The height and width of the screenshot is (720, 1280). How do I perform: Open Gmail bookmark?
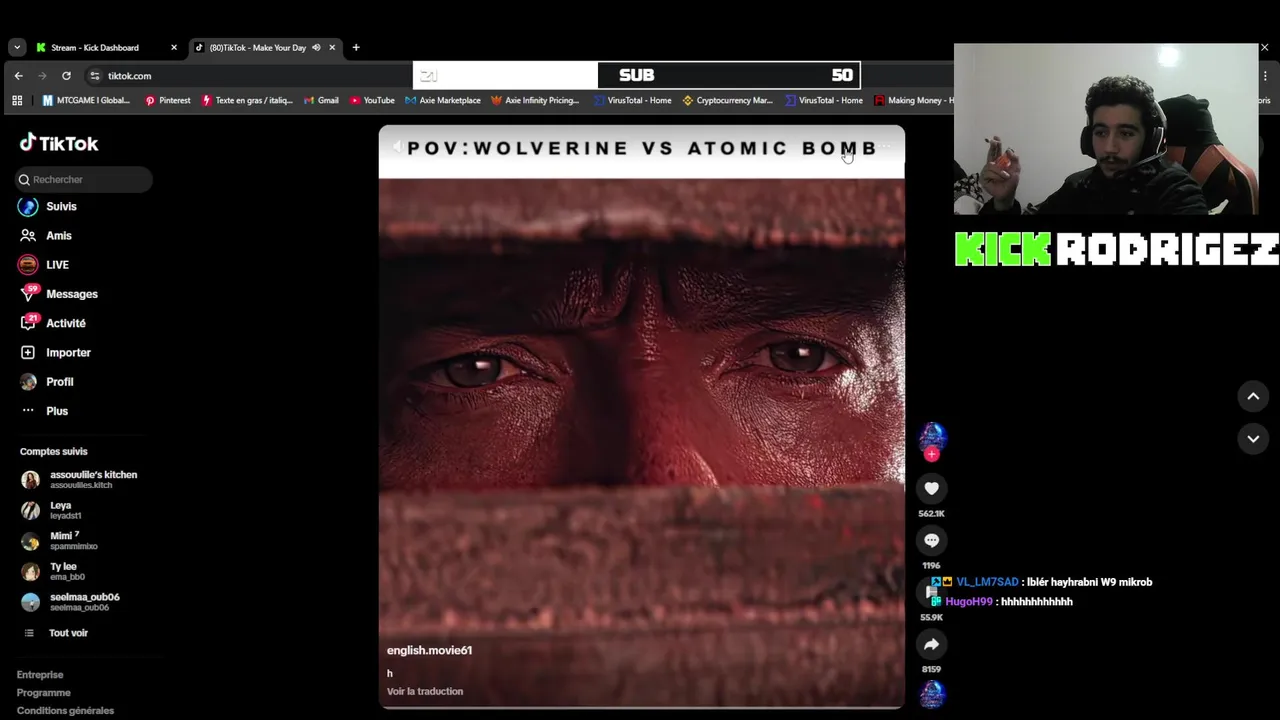321,100
